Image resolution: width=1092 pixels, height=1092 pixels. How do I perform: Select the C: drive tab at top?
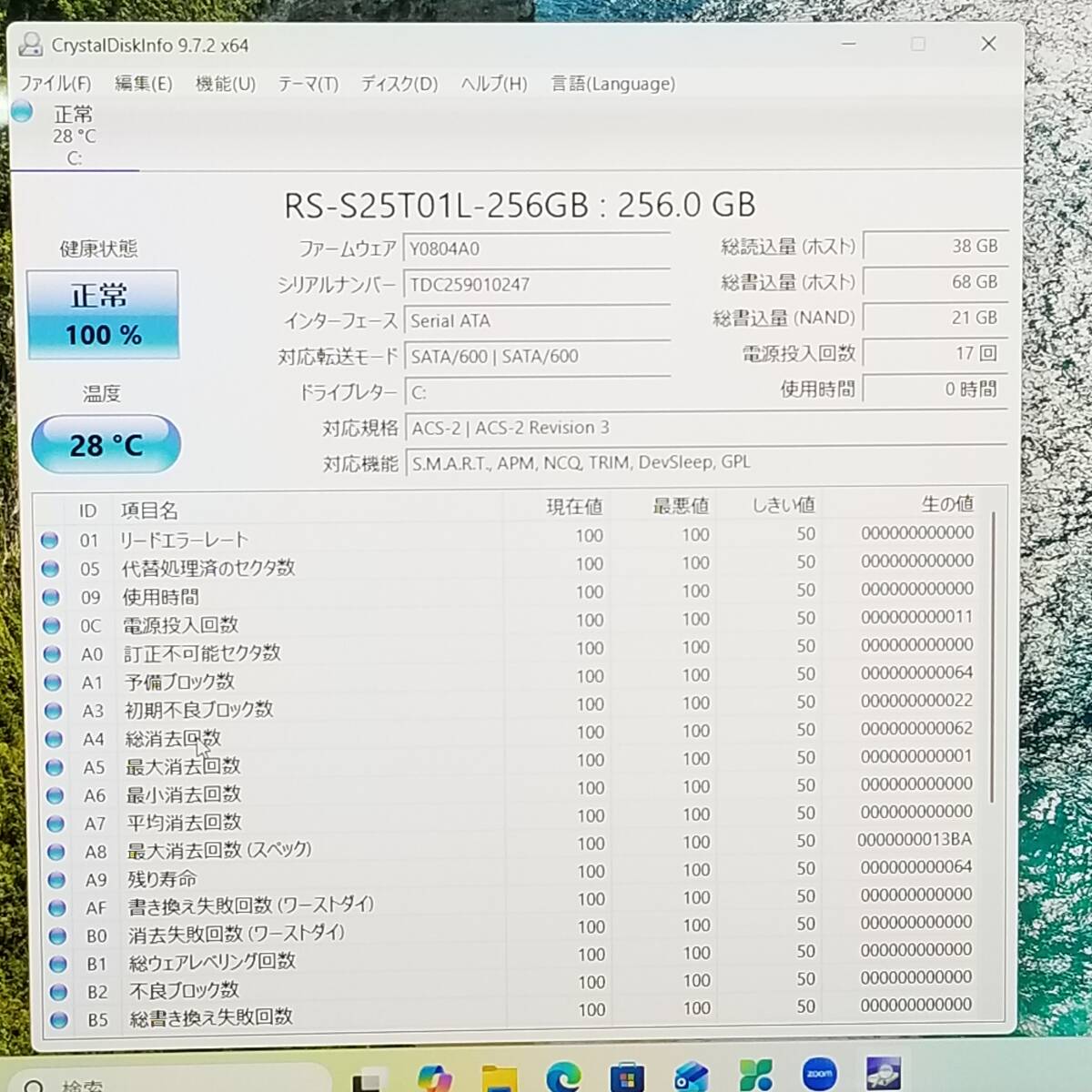[73, 135]
